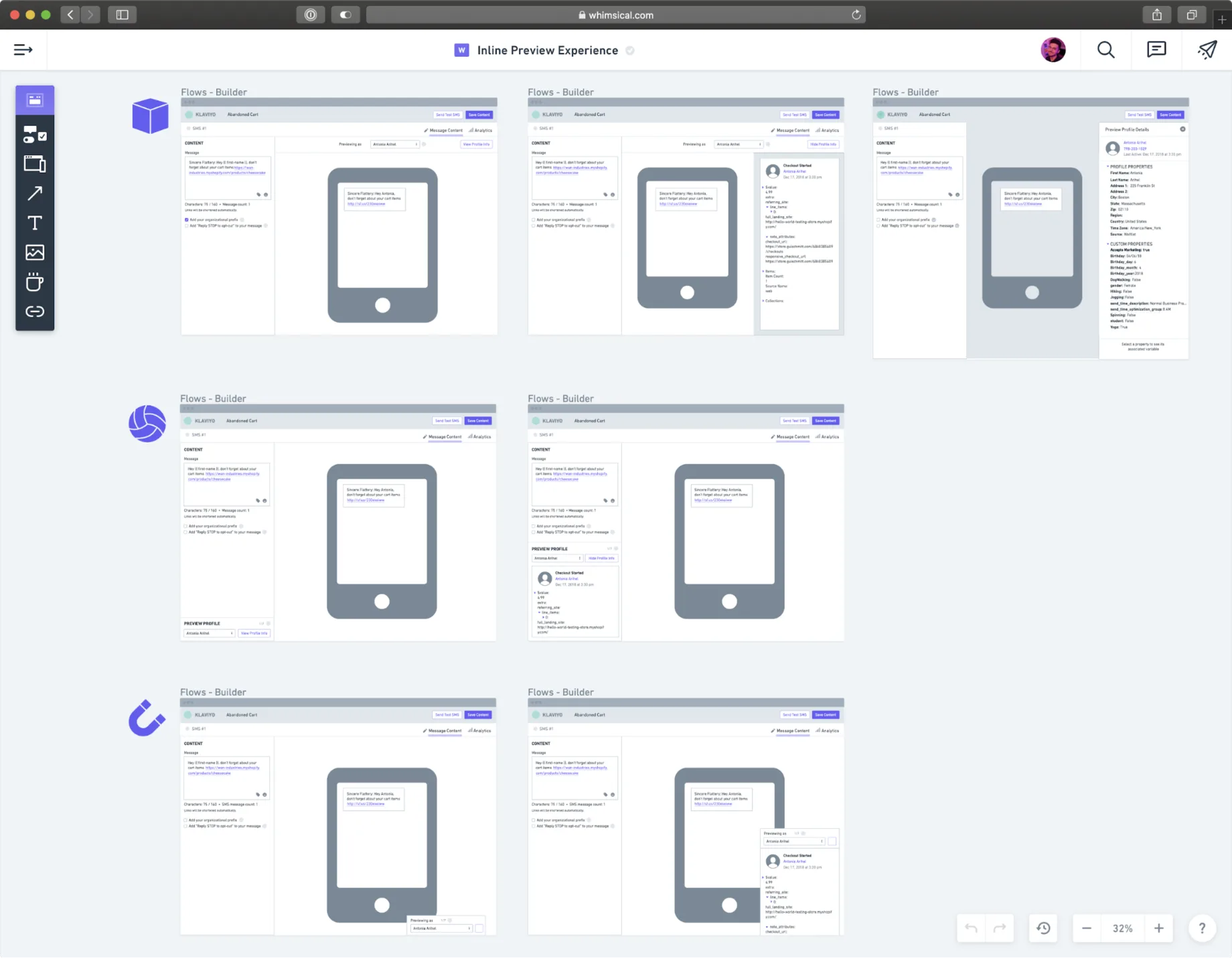Open Safari tab overview button
This screenshot has width=1232, height=958.
pyautogui.click(x=1192, y=15)
